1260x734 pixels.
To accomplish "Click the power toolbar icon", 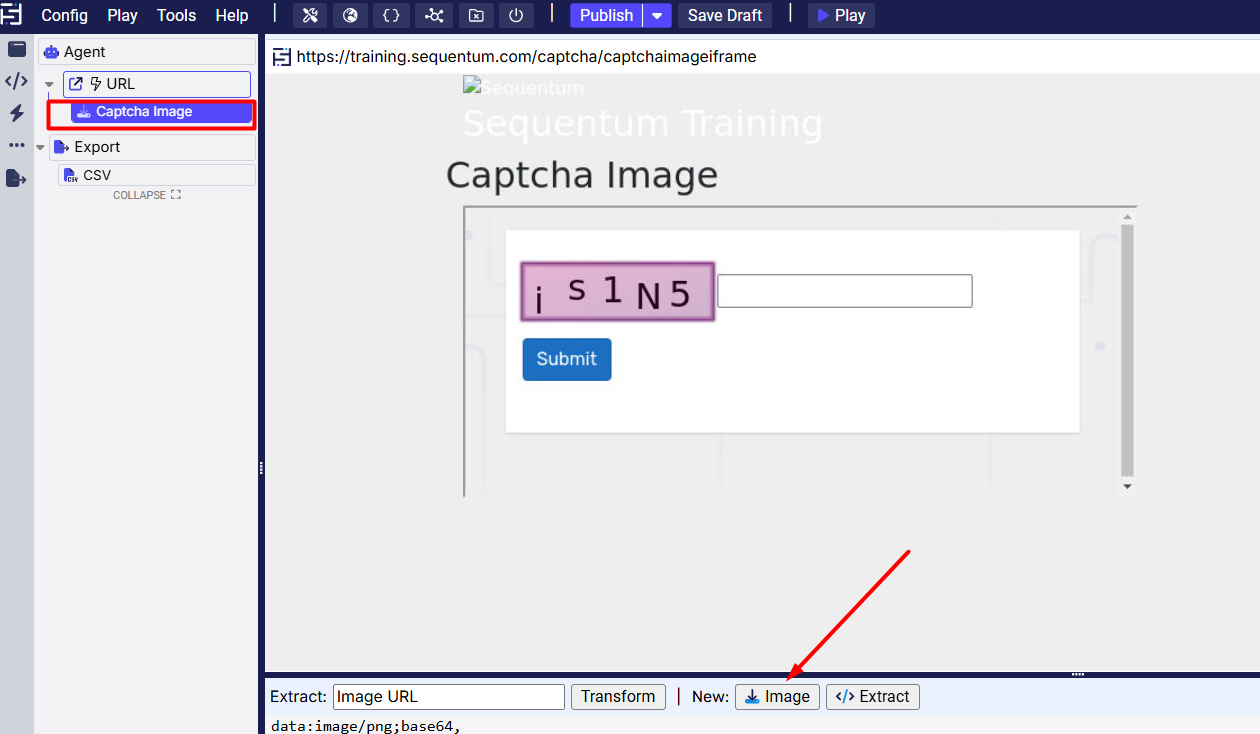I will point(516,15).
